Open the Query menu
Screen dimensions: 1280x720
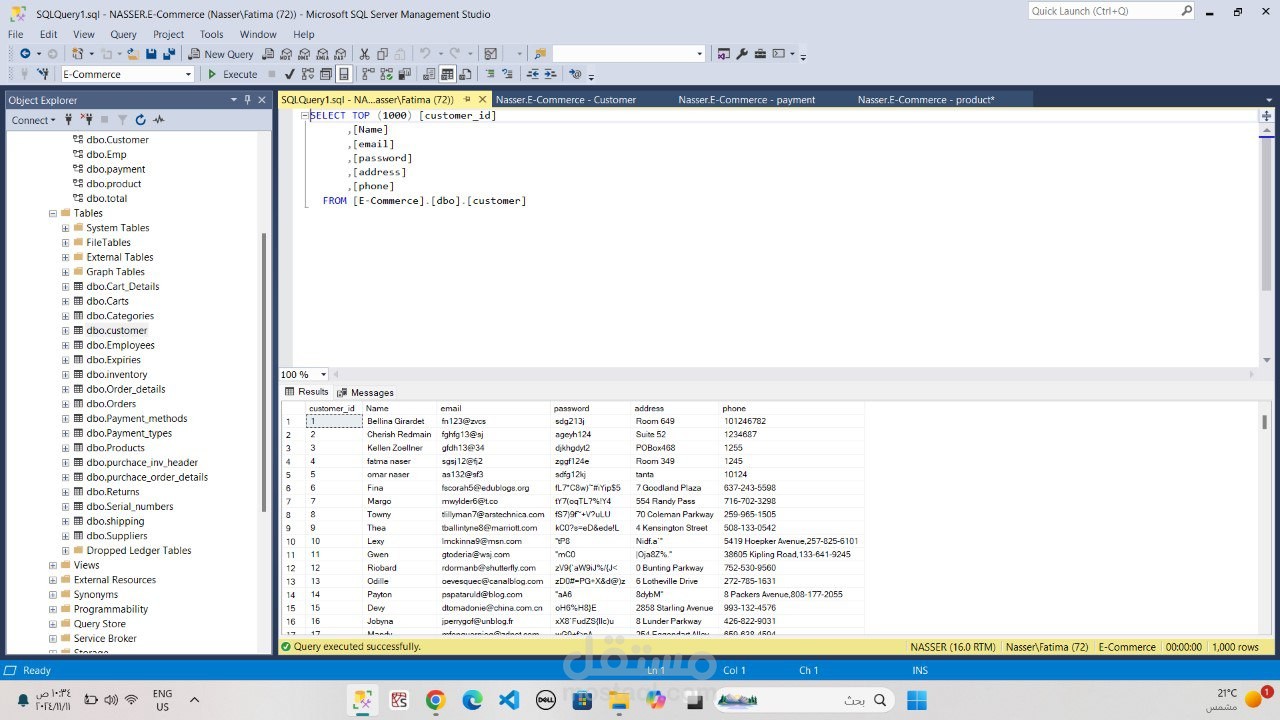[x=123, y=34]
